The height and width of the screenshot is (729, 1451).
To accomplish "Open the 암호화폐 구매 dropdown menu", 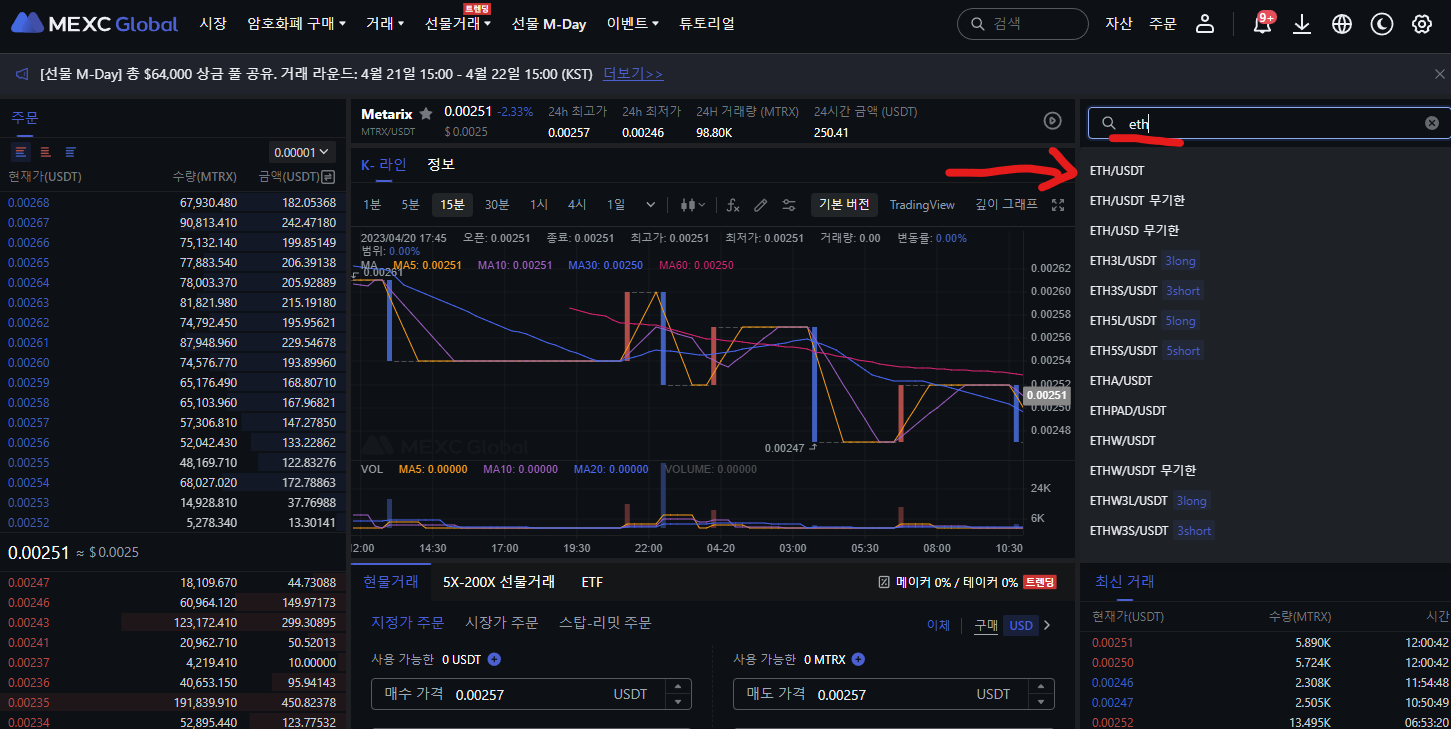I will pyautogui.click(x=296, y=23).
